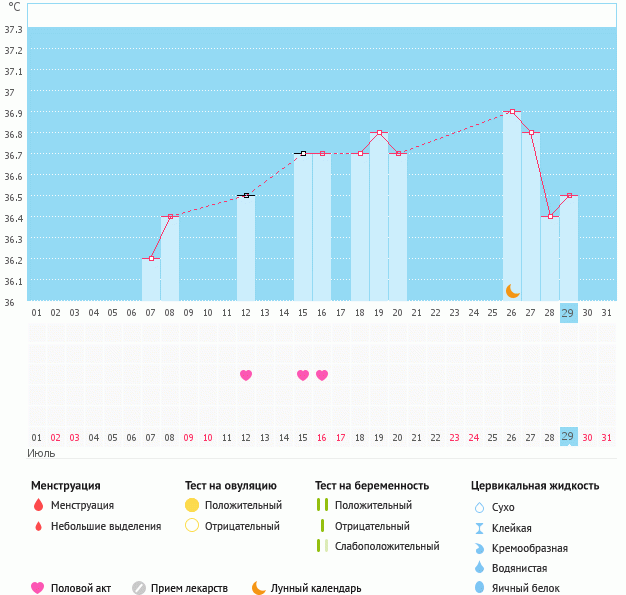Select the 36.2 temperature point on July 07
Viewport: 626px width, 595px height.
[x=151, y=259]
